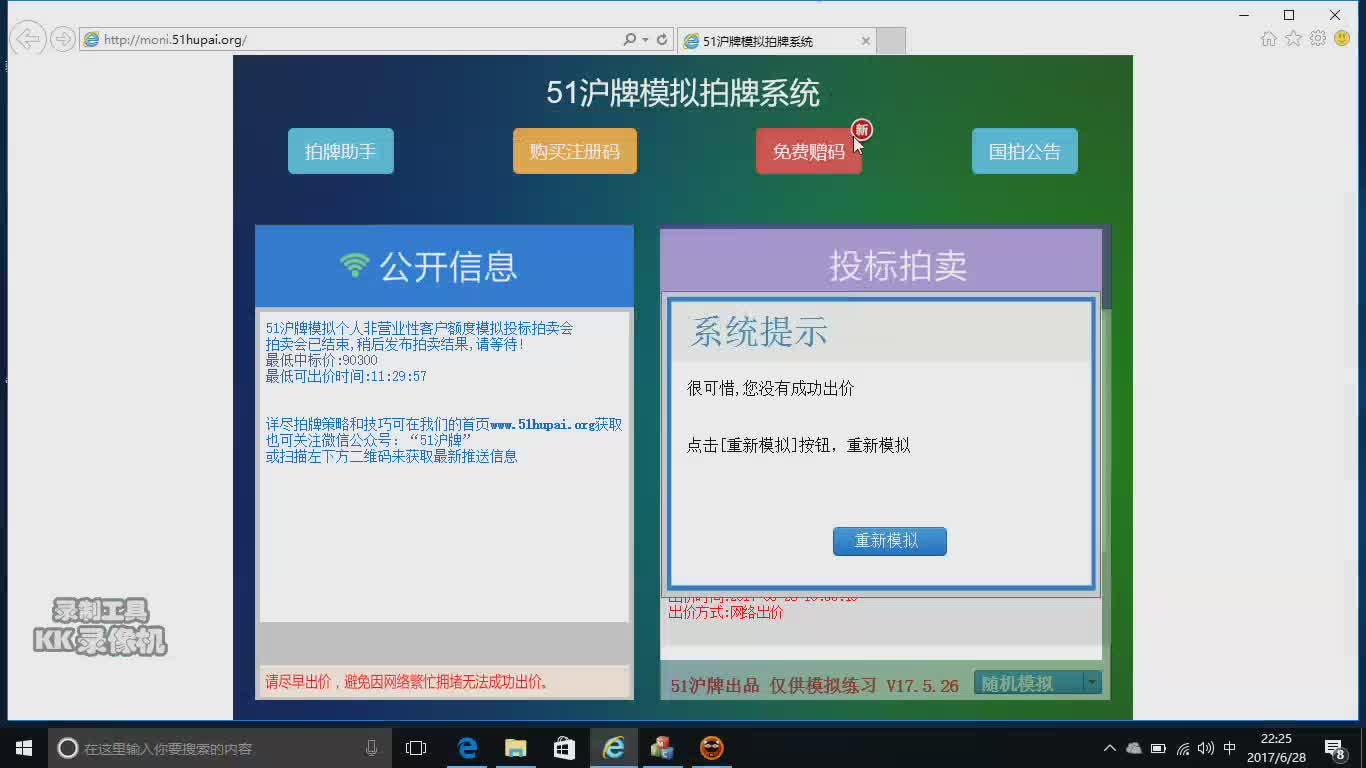
Task: Click the page title 51沪牌模拟拍牌系统
Action: pyautogui.click(x=683, y=93)
